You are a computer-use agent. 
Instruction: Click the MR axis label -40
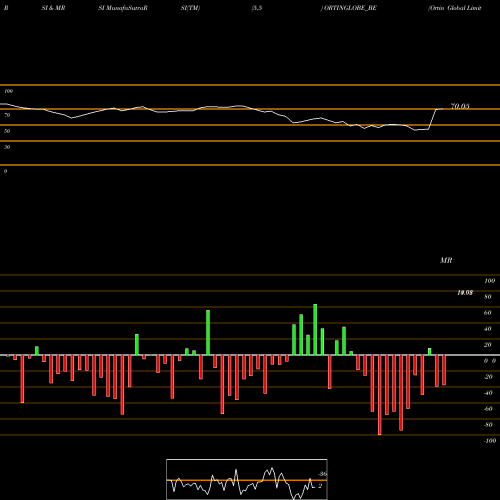[x=488, y=393]
